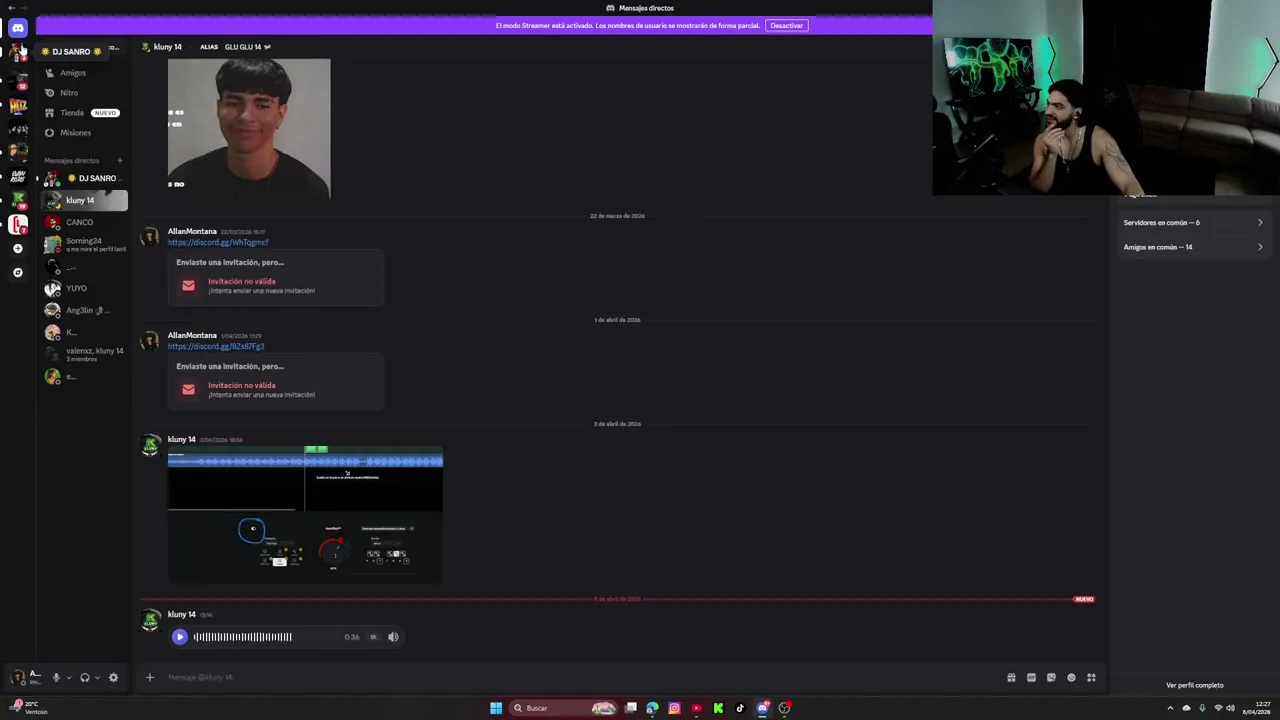Click the NUEVO unread messages marker
The height and width of the screenshot is (720, 1280).
(x=1084, y=599)
